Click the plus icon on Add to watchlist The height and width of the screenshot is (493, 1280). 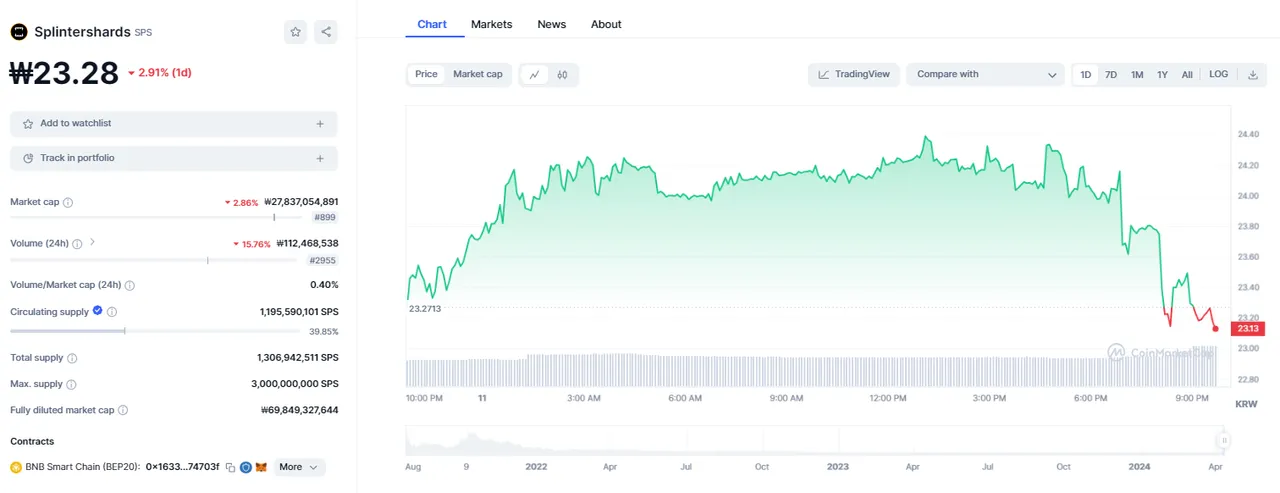(320, 124)
